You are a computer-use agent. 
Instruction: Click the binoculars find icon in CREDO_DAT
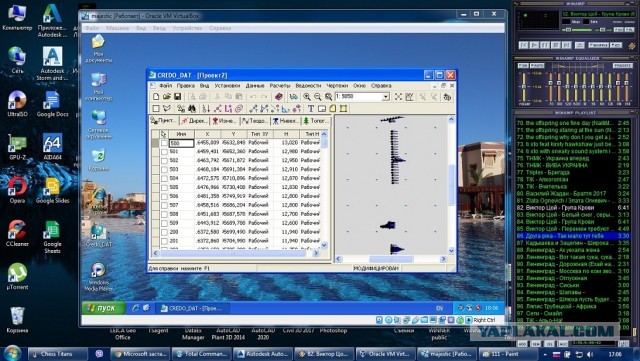point(191,109)
